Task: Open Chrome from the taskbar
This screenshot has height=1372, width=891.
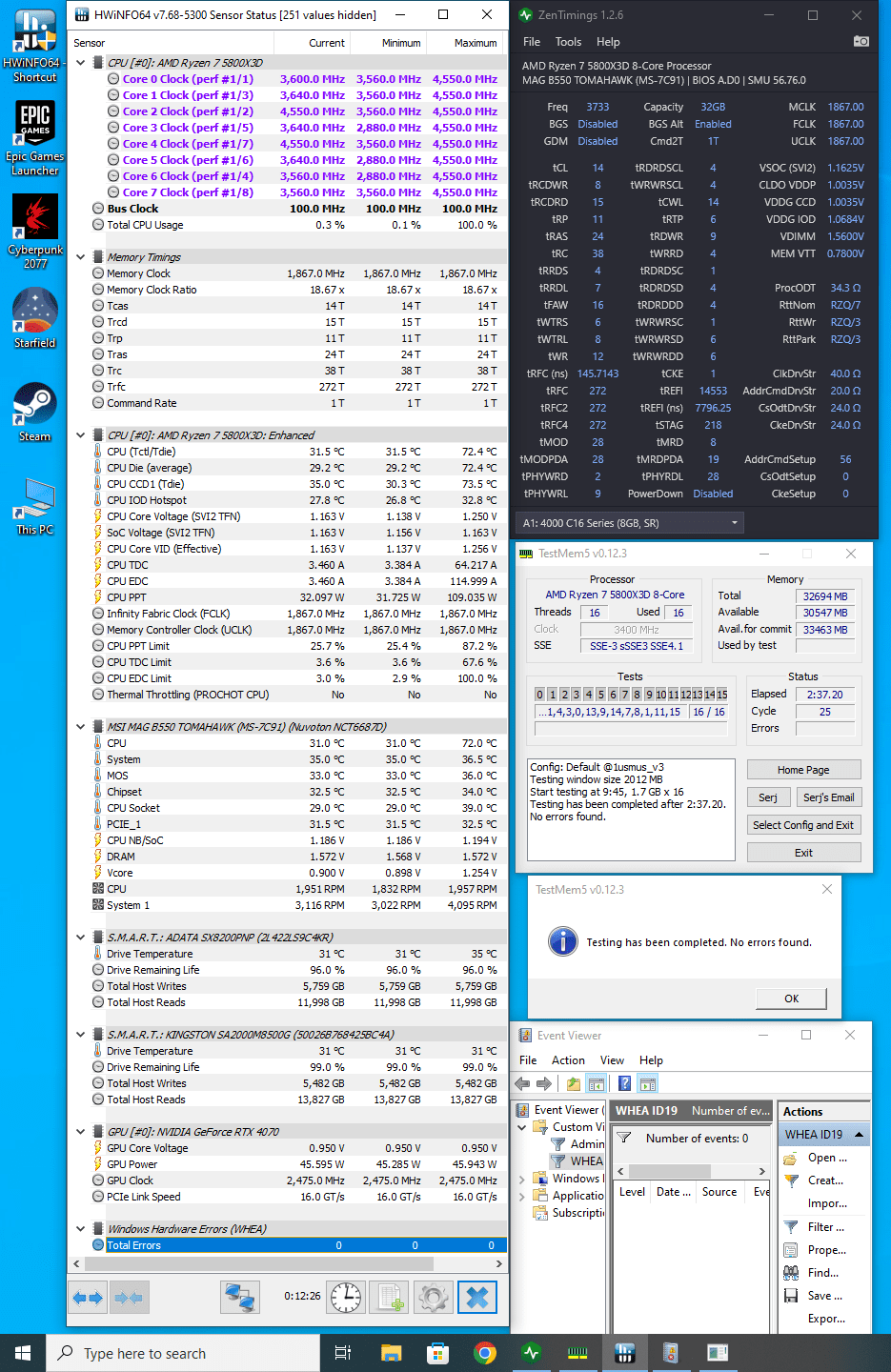Action: 485,1353
